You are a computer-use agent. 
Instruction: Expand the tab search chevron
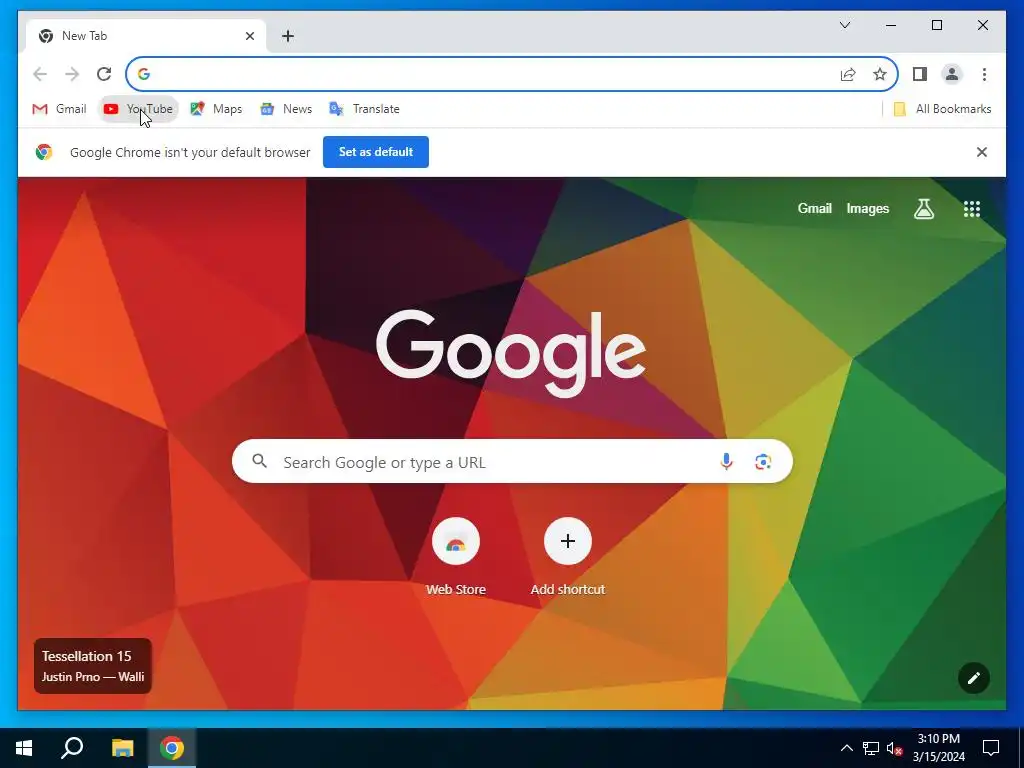845,25
